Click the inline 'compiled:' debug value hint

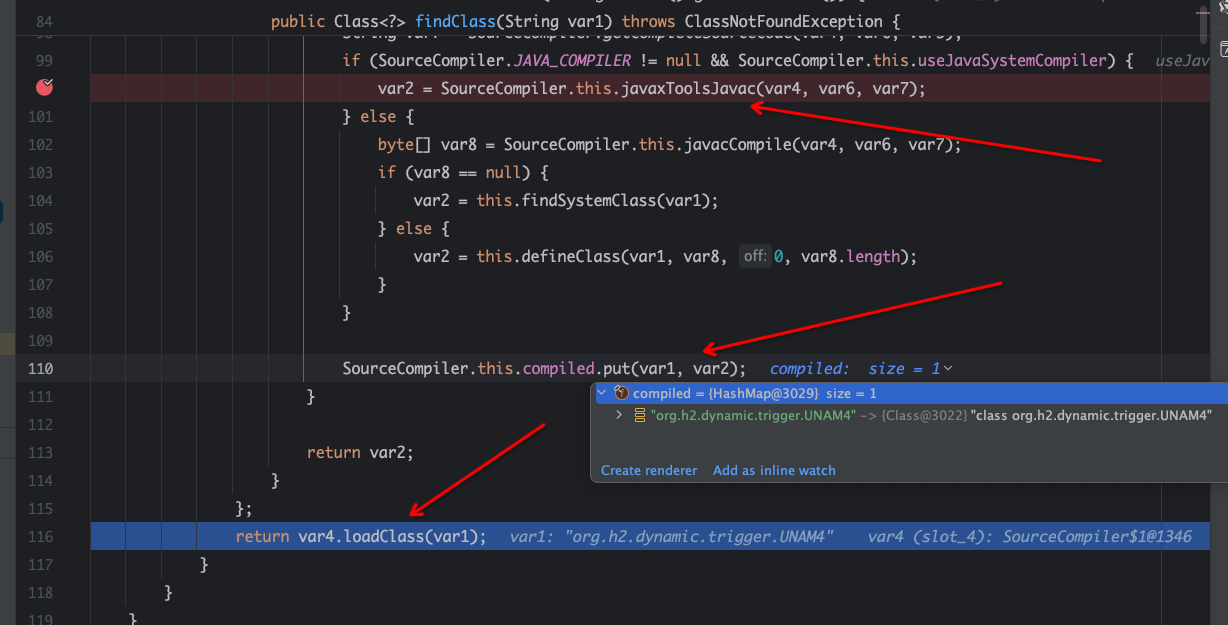(x=809, y=369)
